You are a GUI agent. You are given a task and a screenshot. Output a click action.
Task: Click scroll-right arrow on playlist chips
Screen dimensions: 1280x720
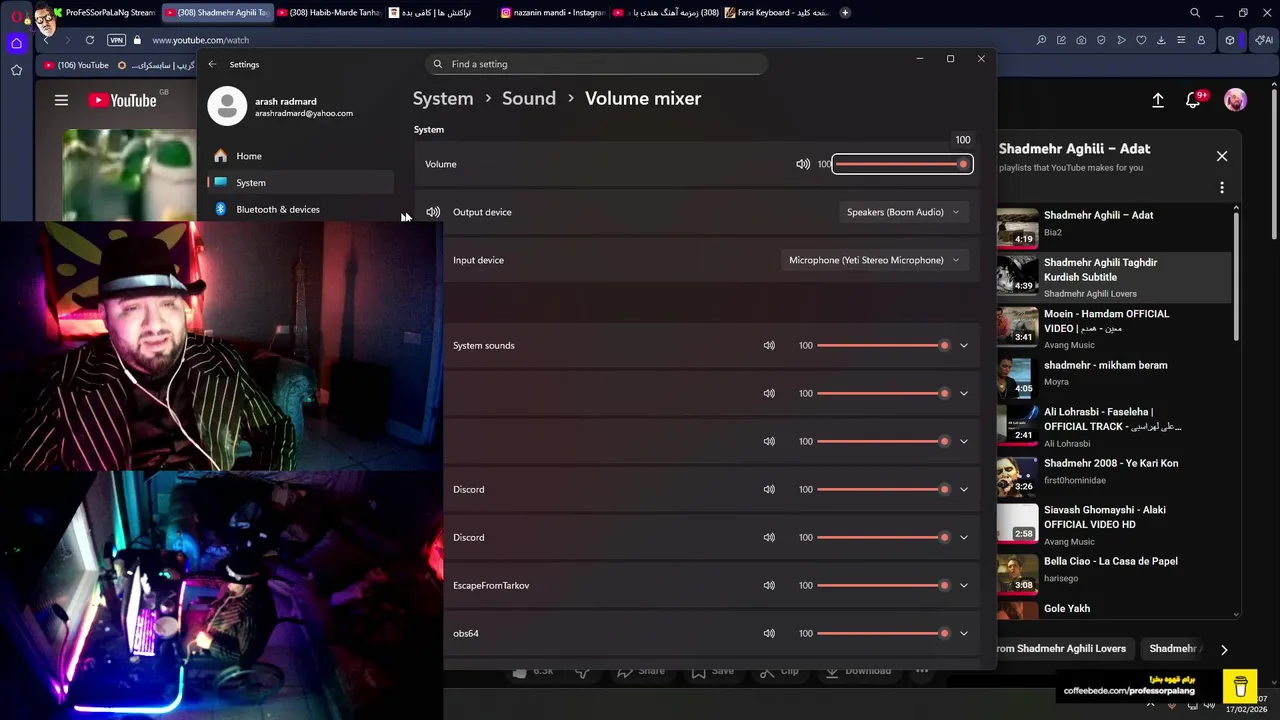point(1224,649)
